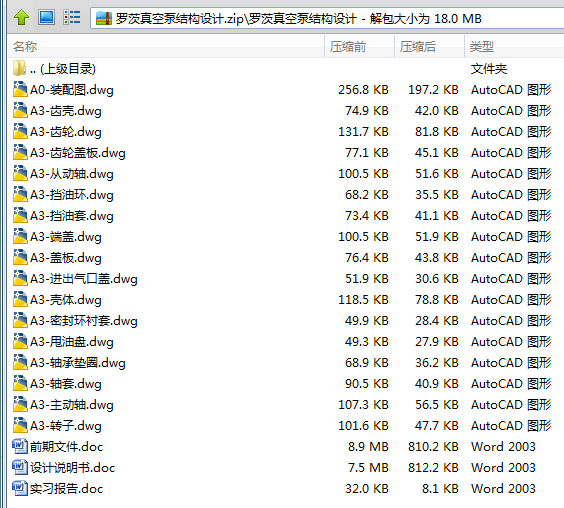Click the A3-进出气口盖.dwg file icon

[x=20, y=278]
